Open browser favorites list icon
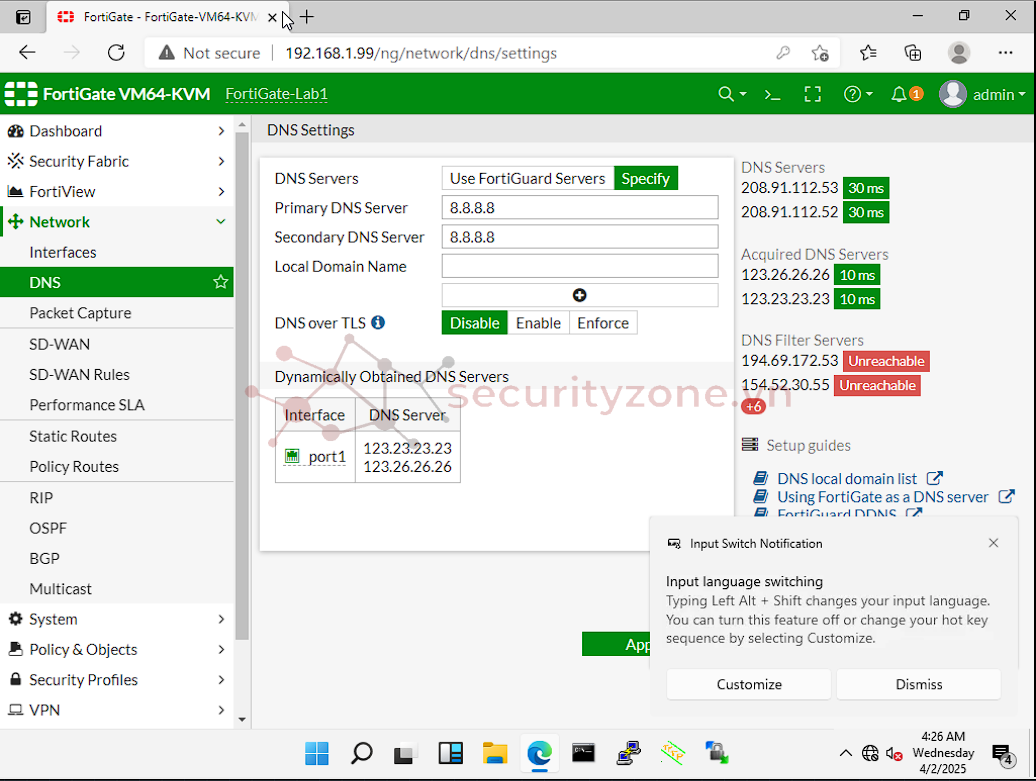 click(x=868, y=53)
